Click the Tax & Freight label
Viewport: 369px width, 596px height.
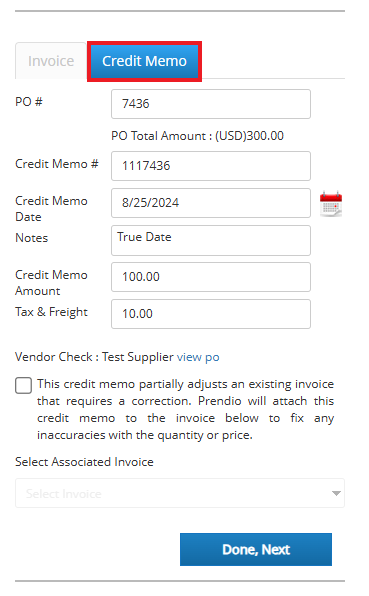pyautogui.click(x=51, y=312)
